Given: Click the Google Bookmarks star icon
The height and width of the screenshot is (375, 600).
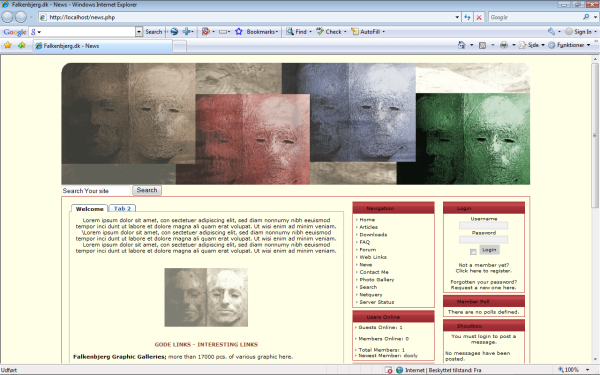Looking at the screenshot, I should pyautogui.click(x=239, y=32).
